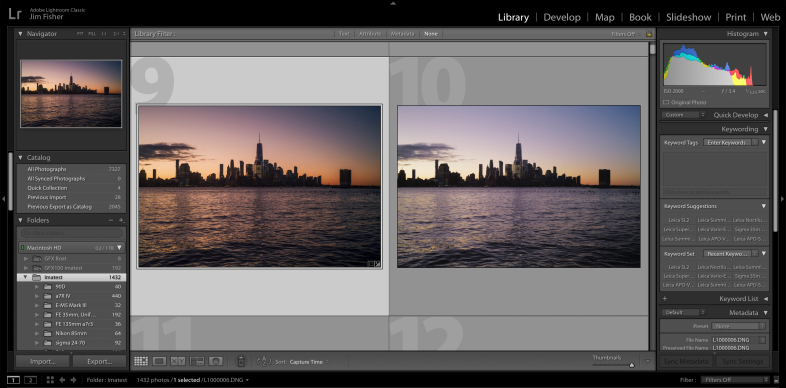The height and width of the screenshot is (388, 786).
Task: Click the Export button
Action: tap(99, 361)
